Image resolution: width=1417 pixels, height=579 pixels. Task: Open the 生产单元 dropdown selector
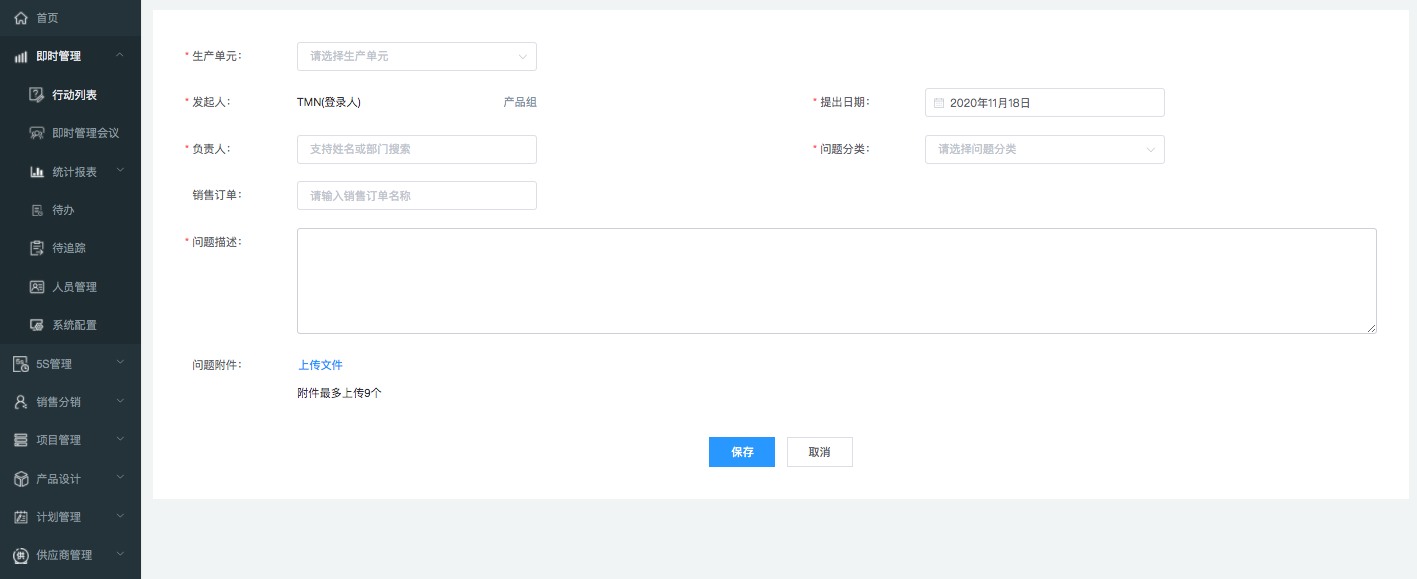tap(416, 57)
